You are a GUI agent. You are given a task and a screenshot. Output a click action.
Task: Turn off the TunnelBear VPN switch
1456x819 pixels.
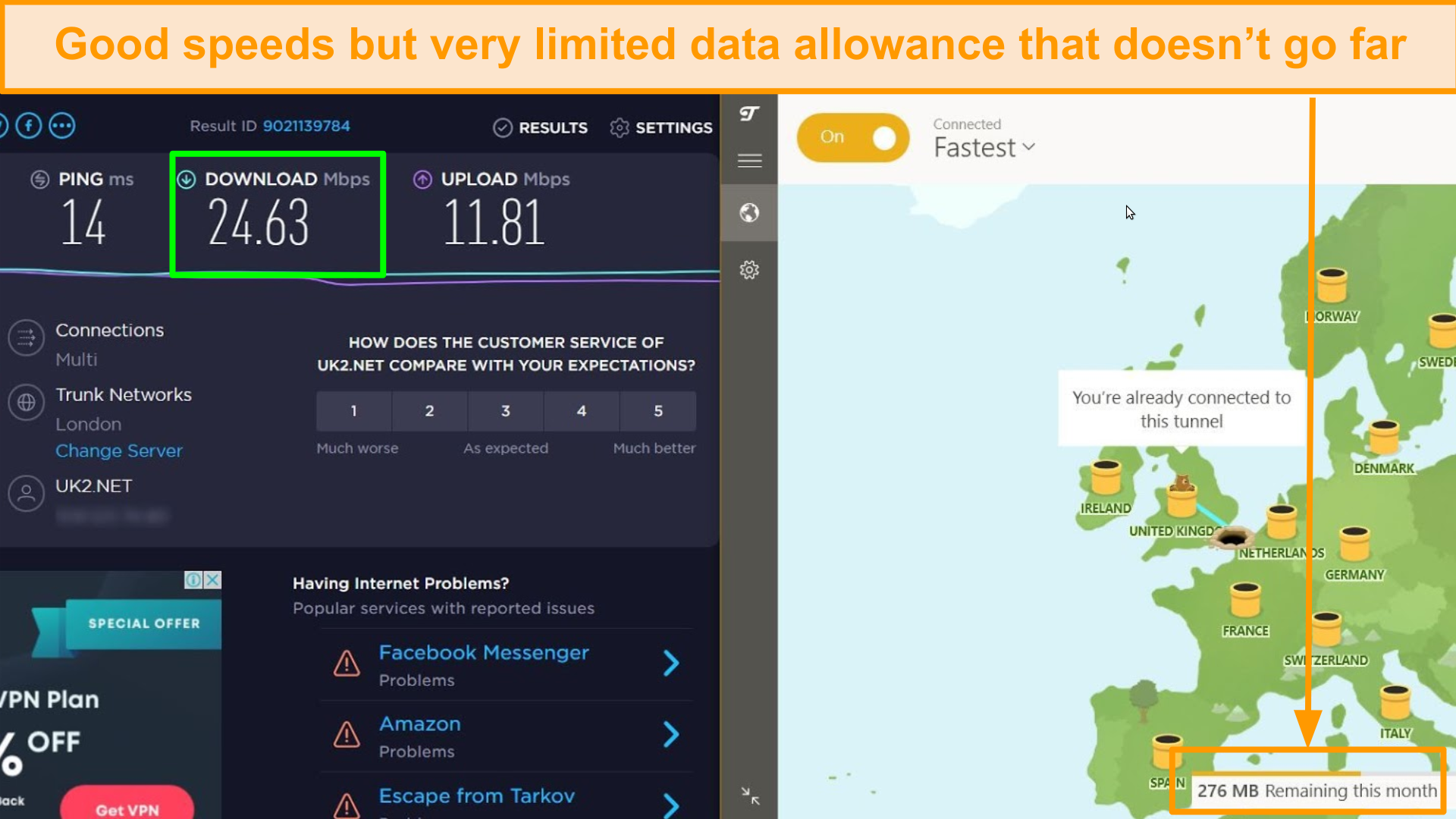click(853, 137)
